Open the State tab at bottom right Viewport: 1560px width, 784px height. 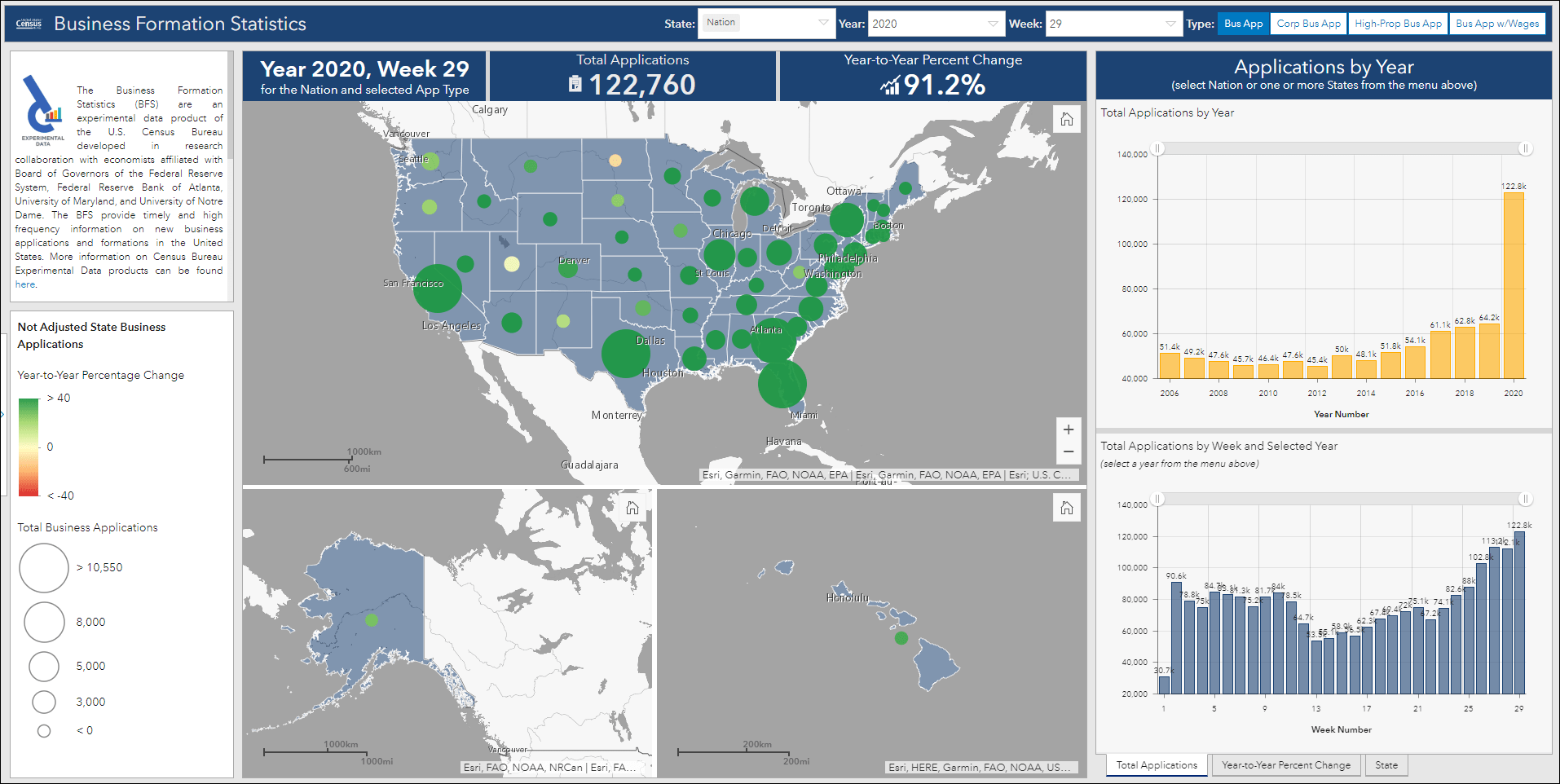[x=1386, y=764]
